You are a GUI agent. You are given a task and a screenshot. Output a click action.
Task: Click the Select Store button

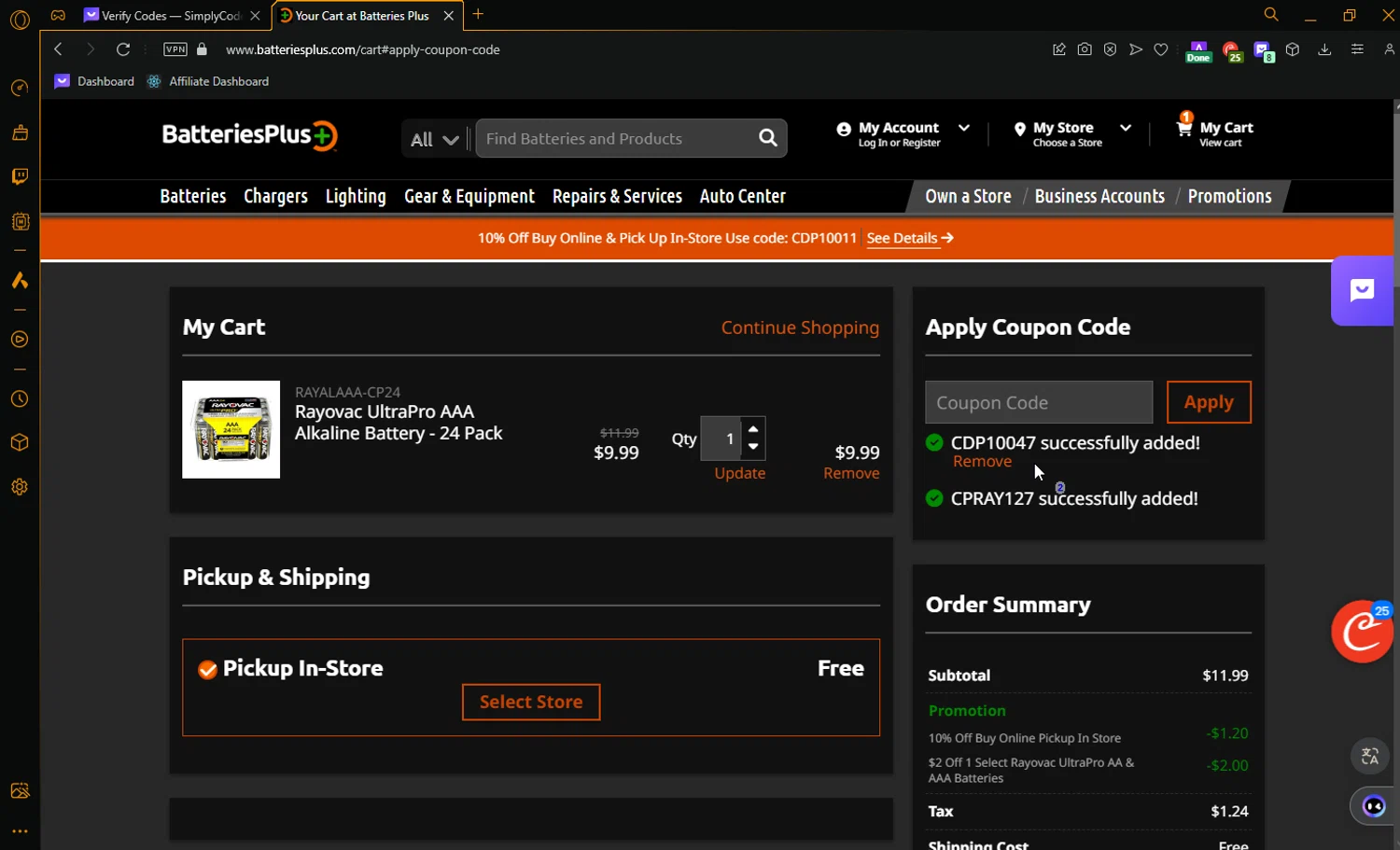pyautogui.click(x=531, y=702)
